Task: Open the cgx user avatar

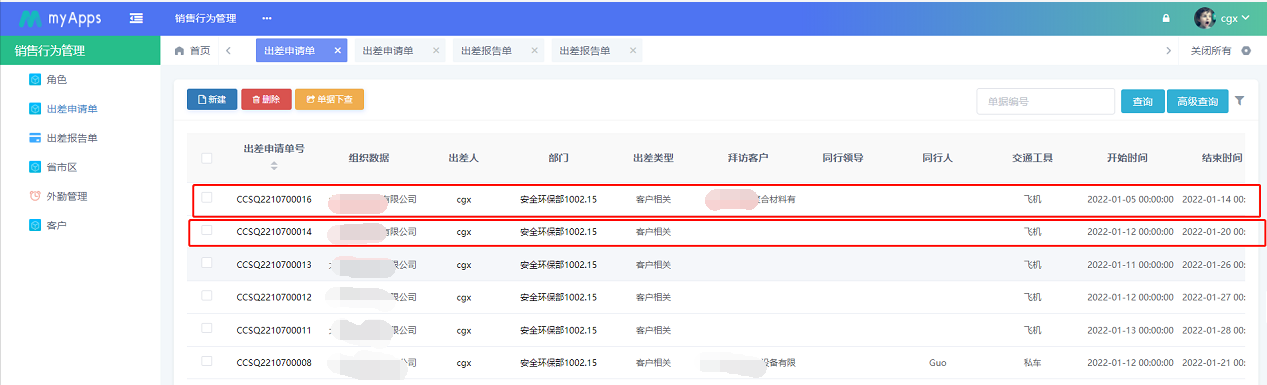Action: [x=1205, y=18]
